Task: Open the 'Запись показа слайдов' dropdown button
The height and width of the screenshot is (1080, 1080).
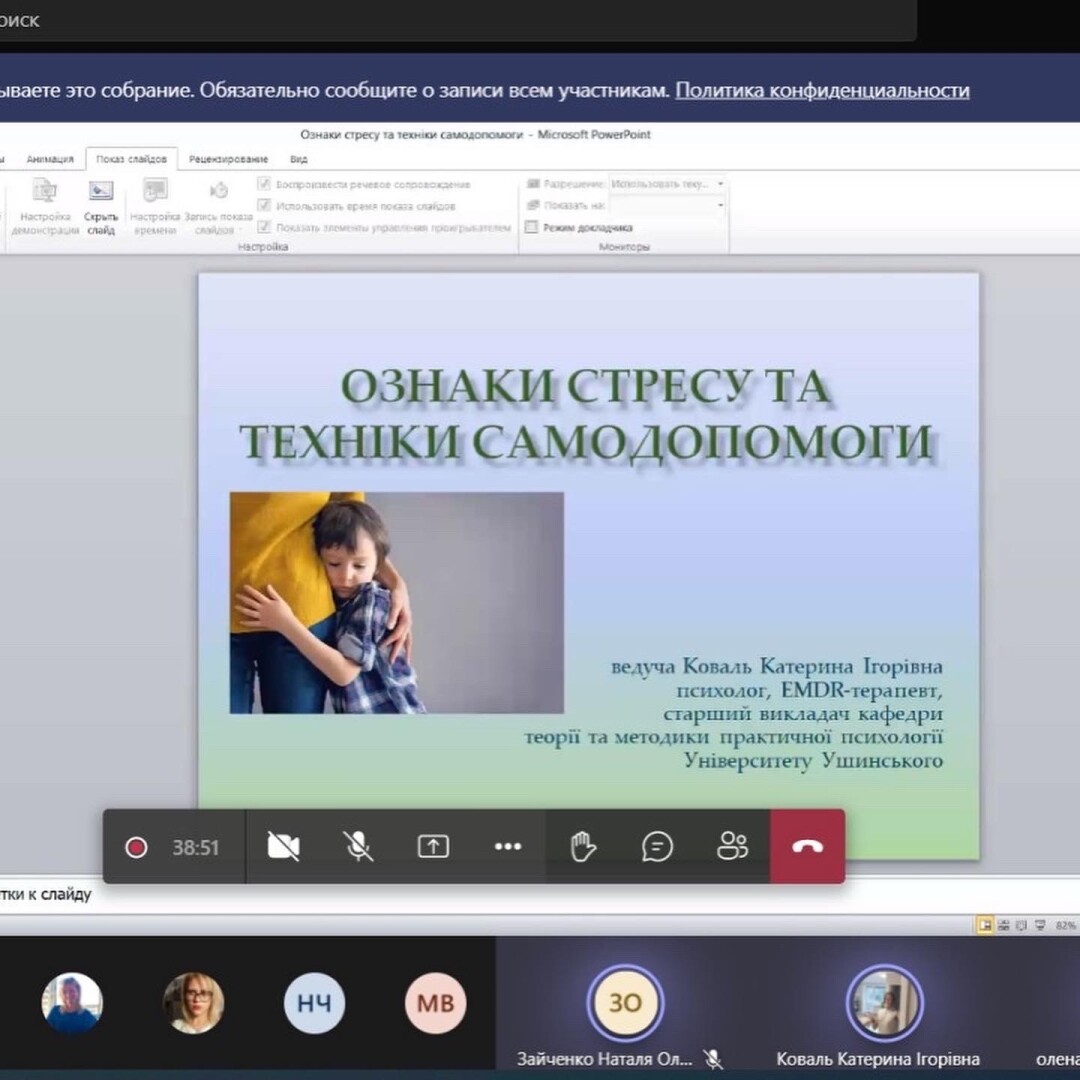Action: tap(219, 208)
